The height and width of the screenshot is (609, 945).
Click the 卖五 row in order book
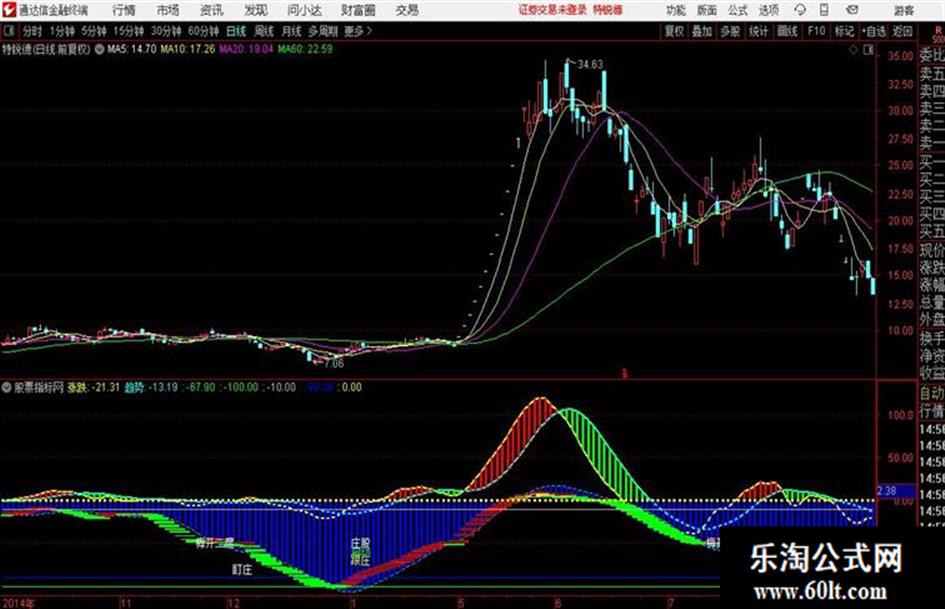click(x=931, y=74)
